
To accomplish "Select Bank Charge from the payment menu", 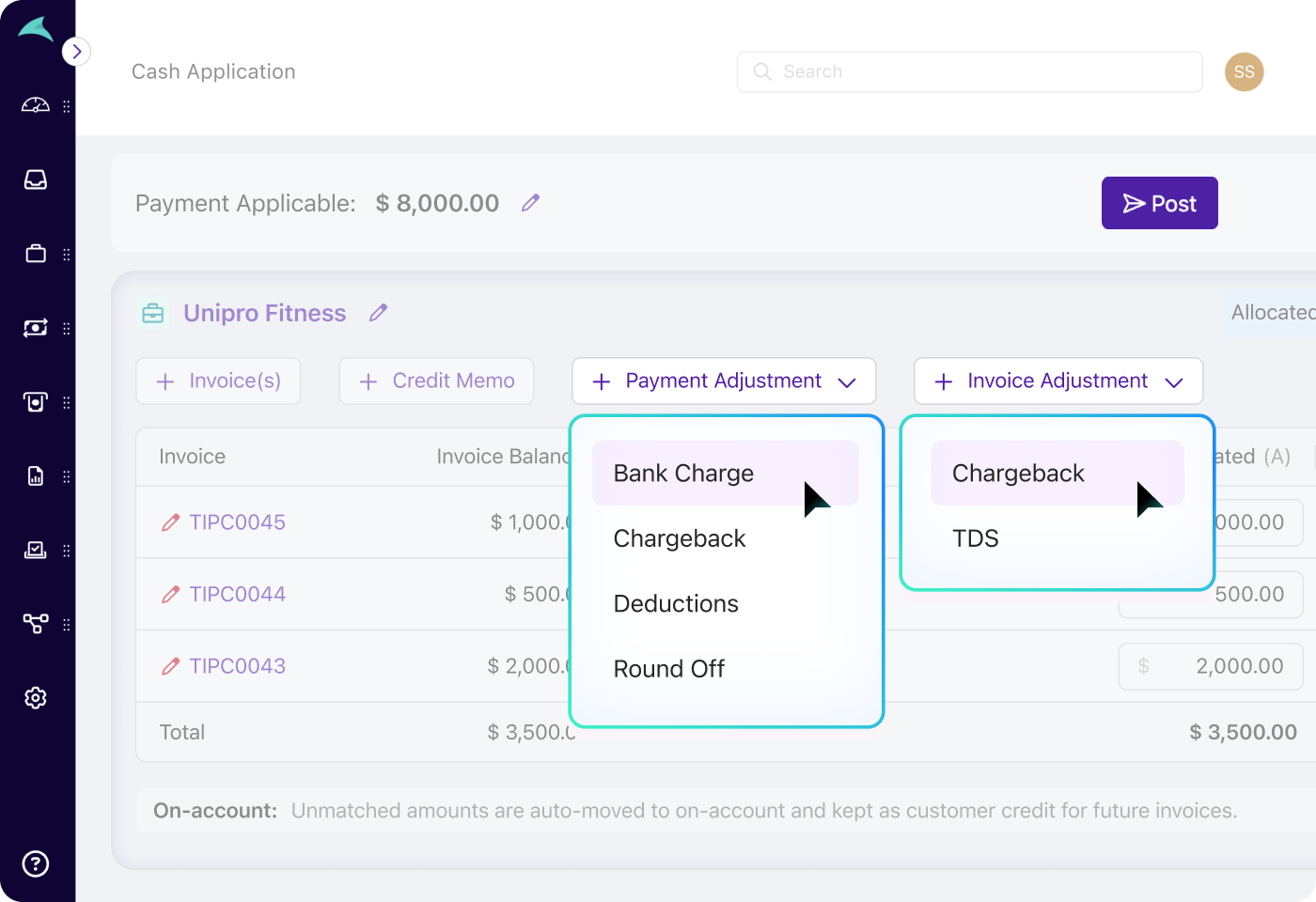I will (683, 474).
